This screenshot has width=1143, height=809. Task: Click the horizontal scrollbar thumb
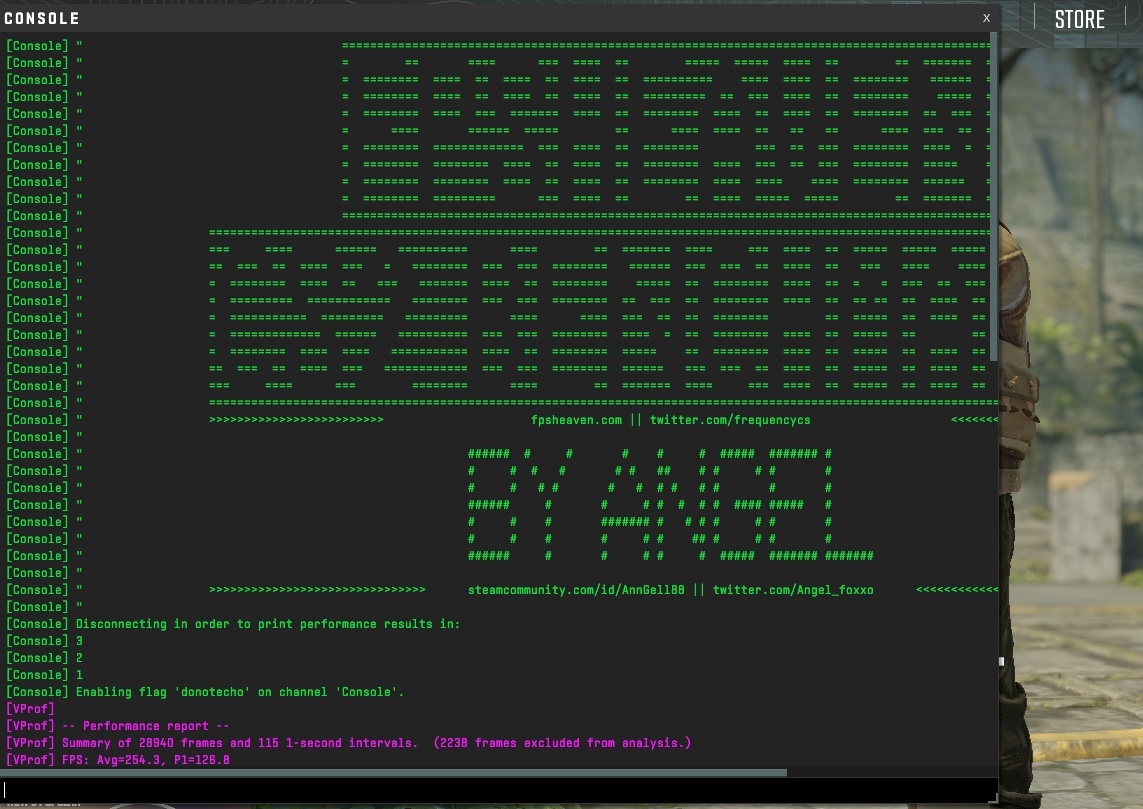[x=395, y=772]
